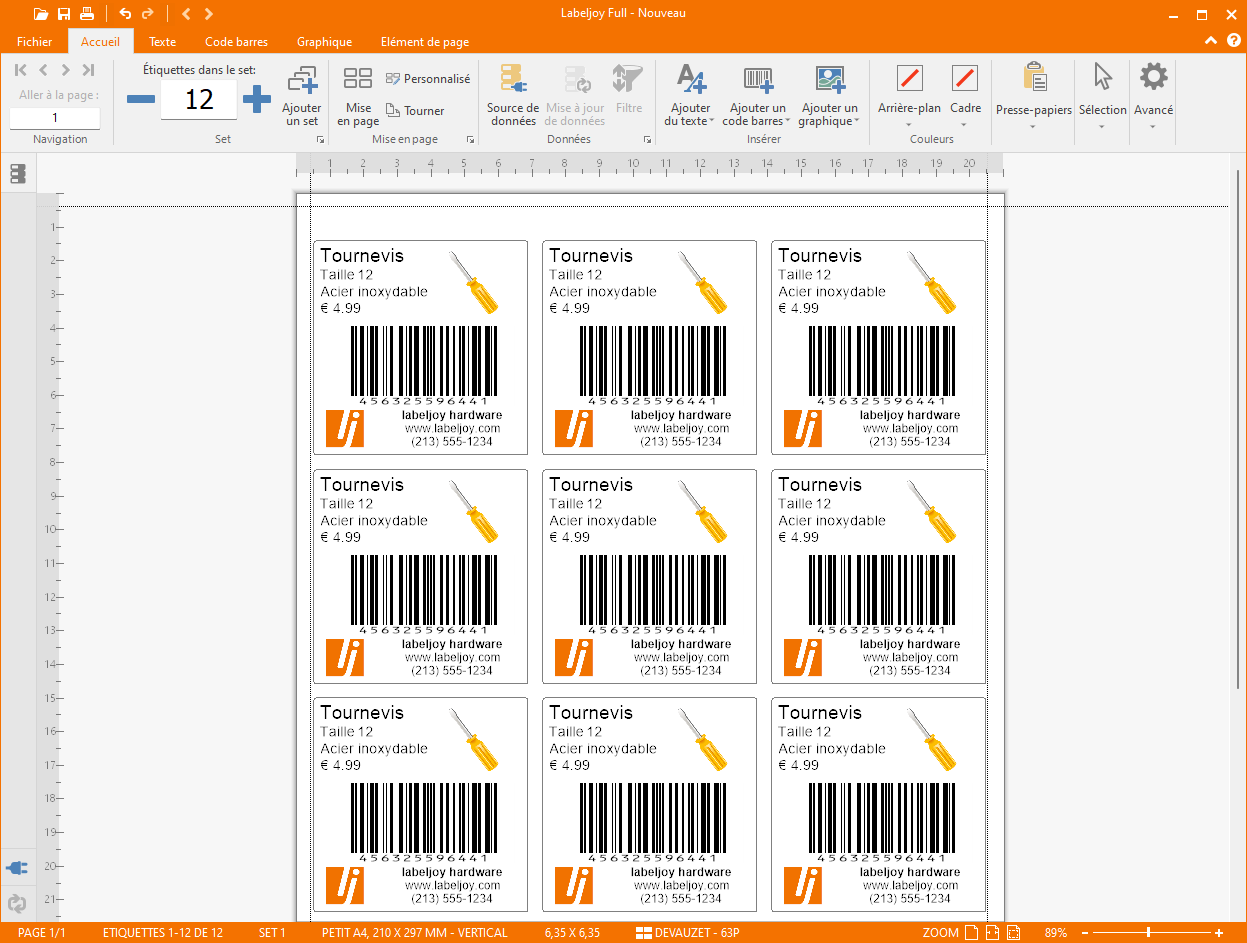Image resolution: width=1247 pixels, height=943 pixels.
Task: Click PETIT A4, 210 X 297 MM - VERTICAL
Action: (x=415, y=933)
